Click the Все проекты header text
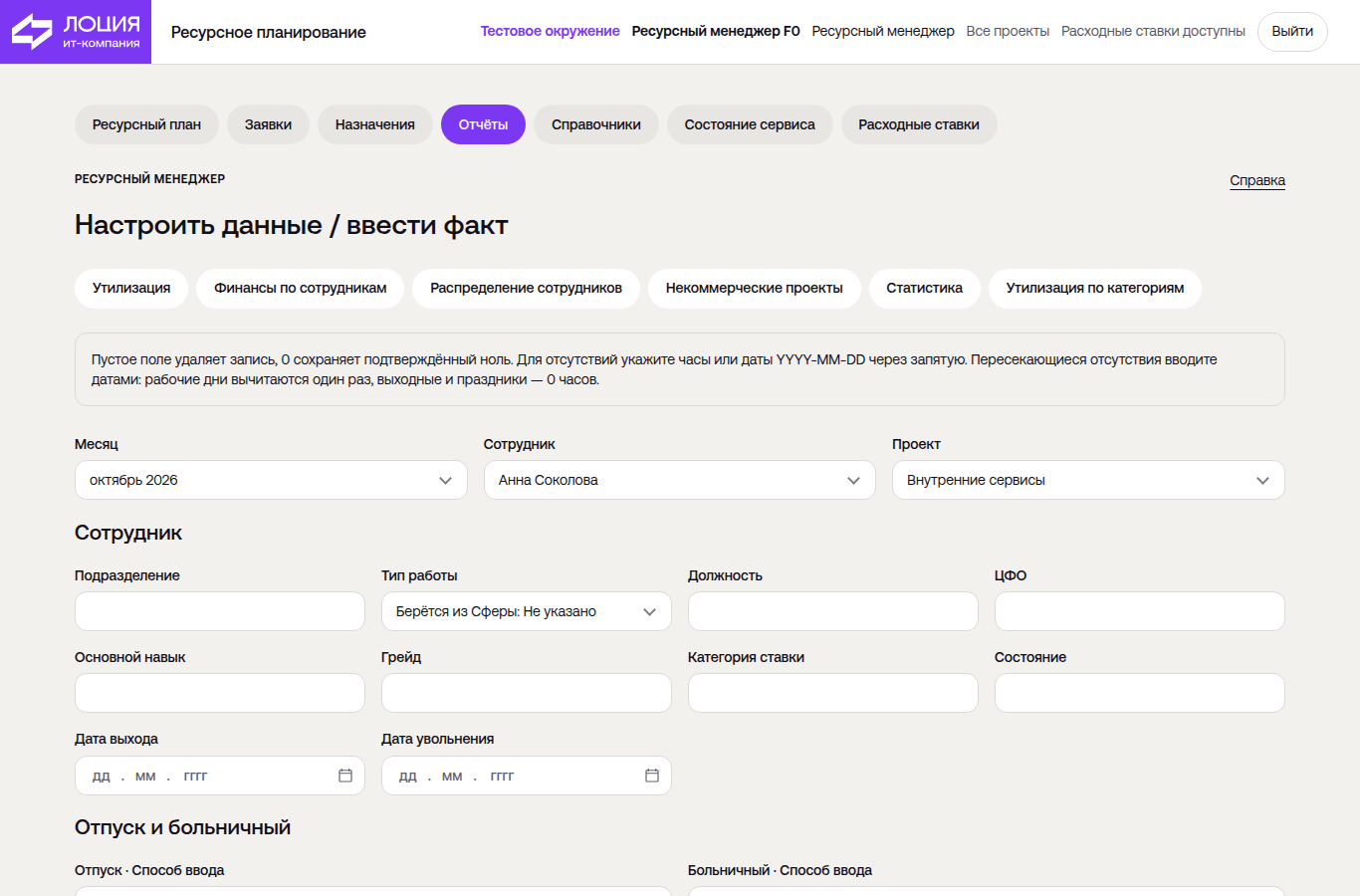The width and height of the screenshot is (1360, 896). (1008, 31)
